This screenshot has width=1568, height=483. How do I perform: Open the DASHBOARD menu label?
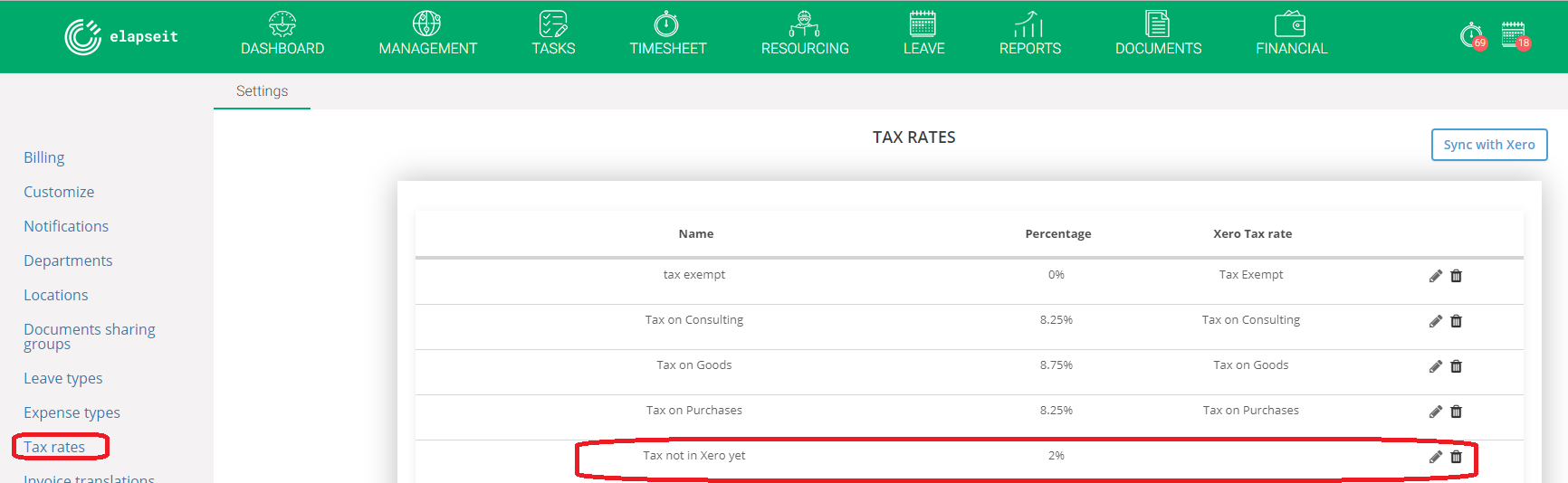coord(282,49)
